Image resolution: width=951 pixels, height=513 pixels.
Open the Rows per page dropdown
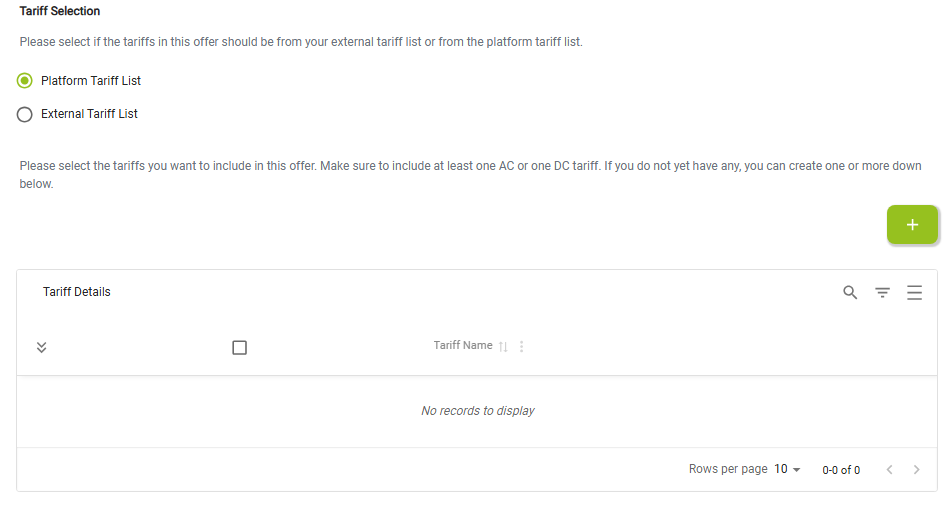pos(788,469)
